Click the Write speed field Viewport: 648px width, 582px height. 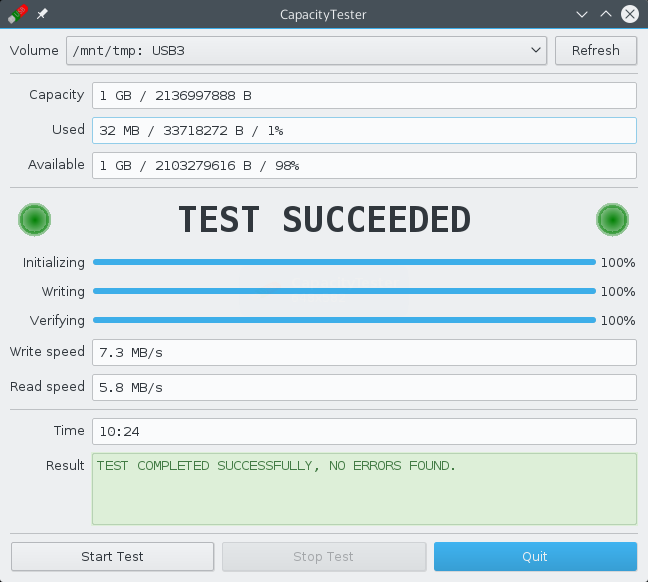pyautogui.click(x=364, y=352)
